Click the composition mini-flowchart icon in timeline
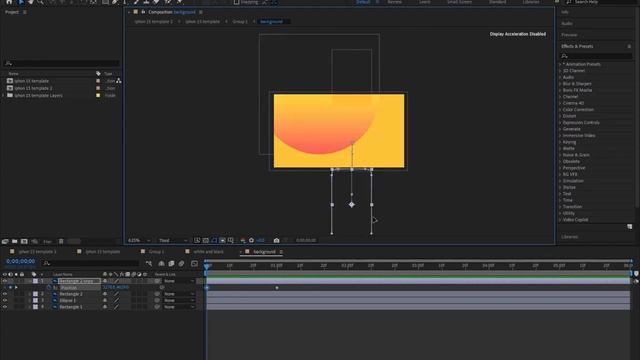 click(149, 264)
